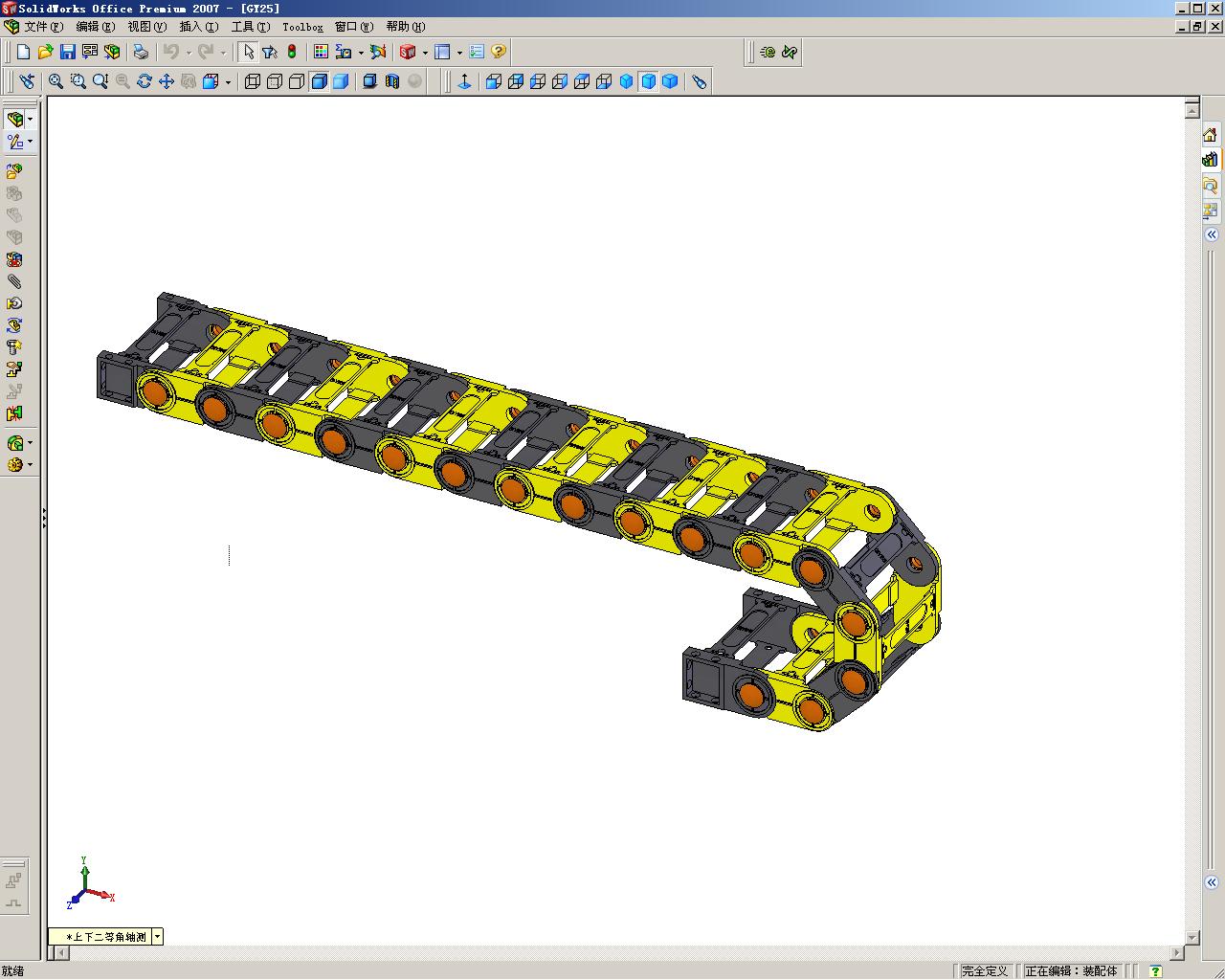Click the Options checklist icon
This screenshot has width=1225, height=980.
[477, 52]
